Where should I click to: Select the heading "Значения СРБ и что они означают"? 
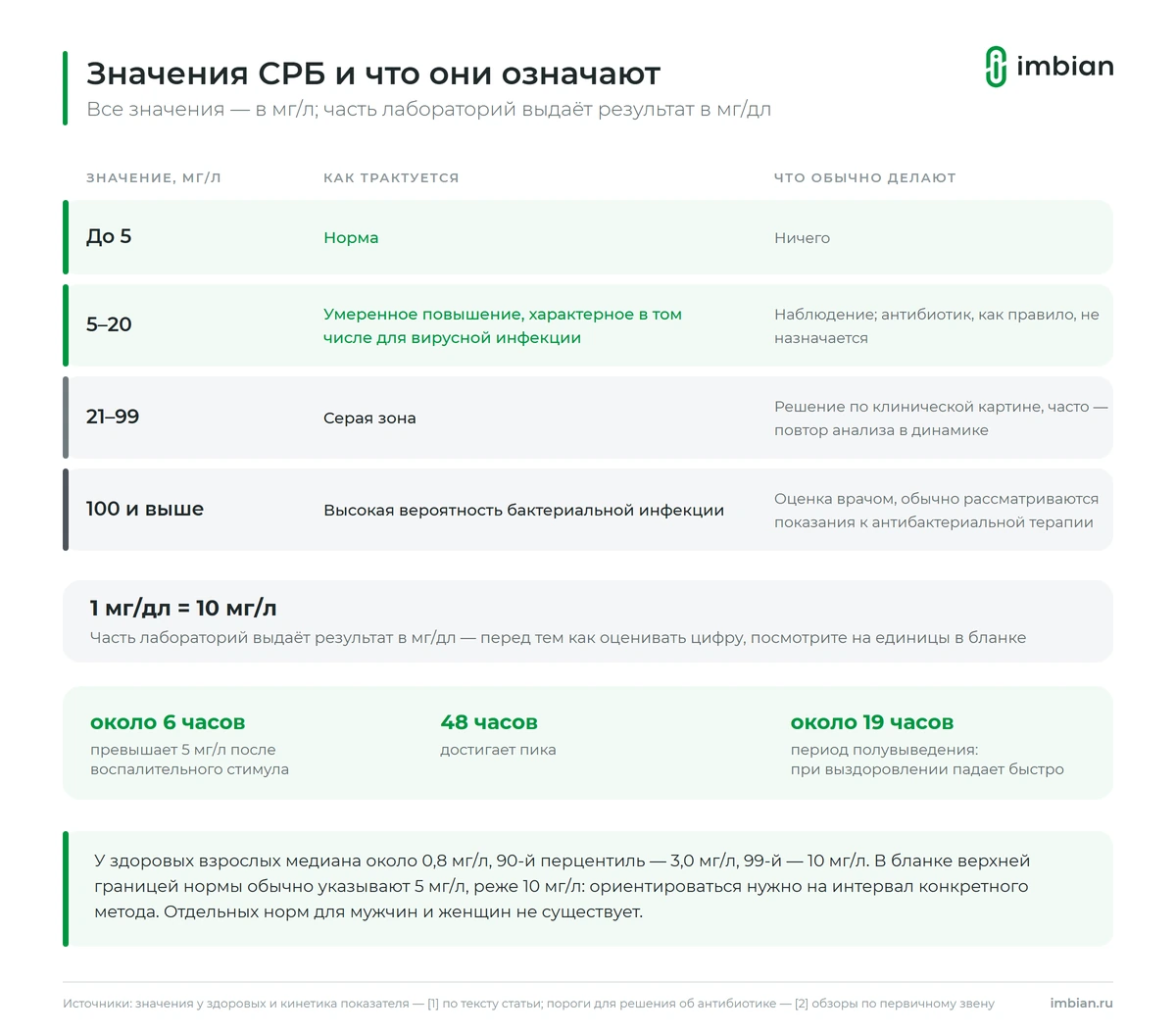click(373, 74)
